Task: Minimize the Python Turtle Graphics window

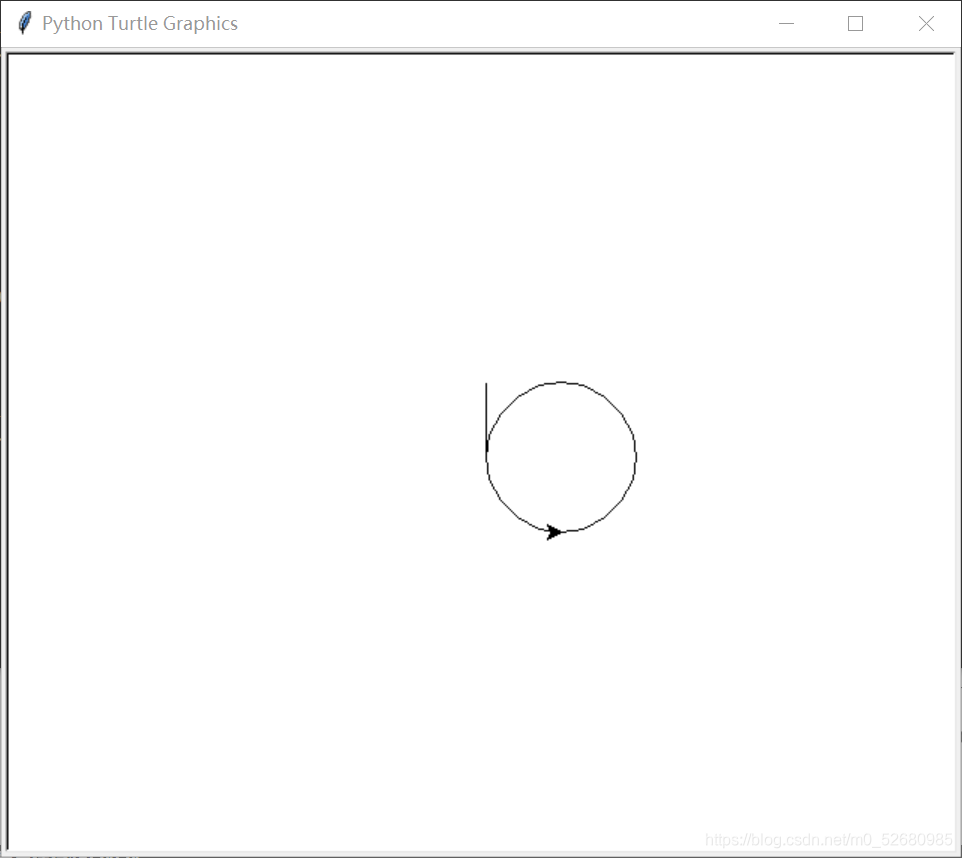Action: pyautogui.click(x=786, y=23)
